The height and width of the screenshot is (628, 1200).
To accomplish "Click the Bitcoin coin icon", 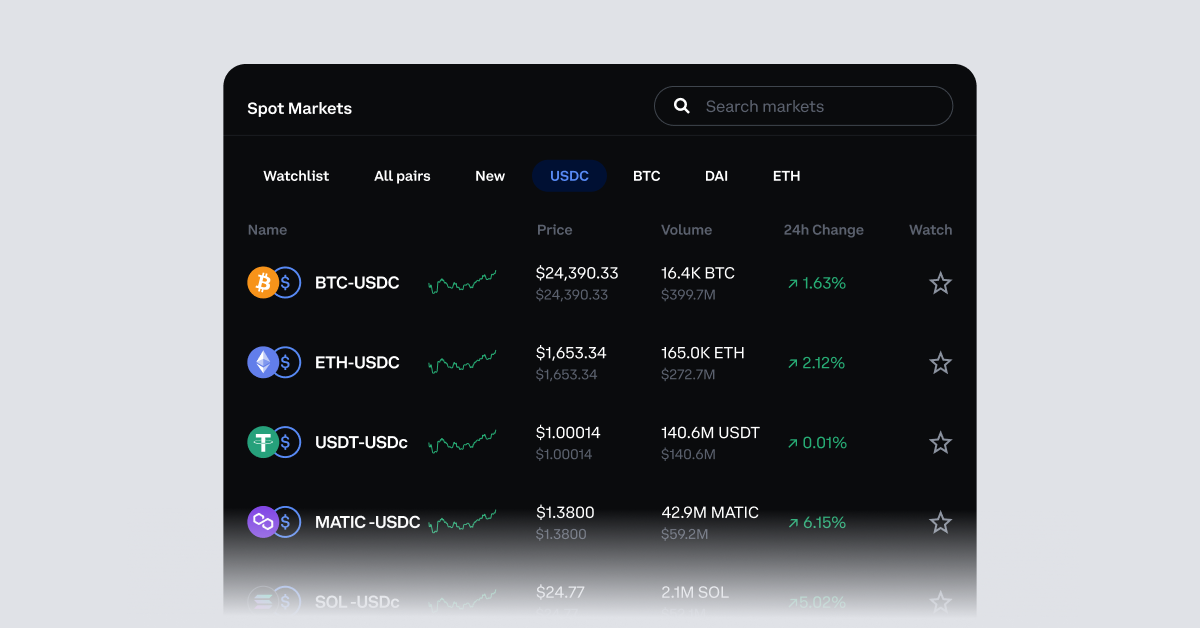I will (262, 282).
